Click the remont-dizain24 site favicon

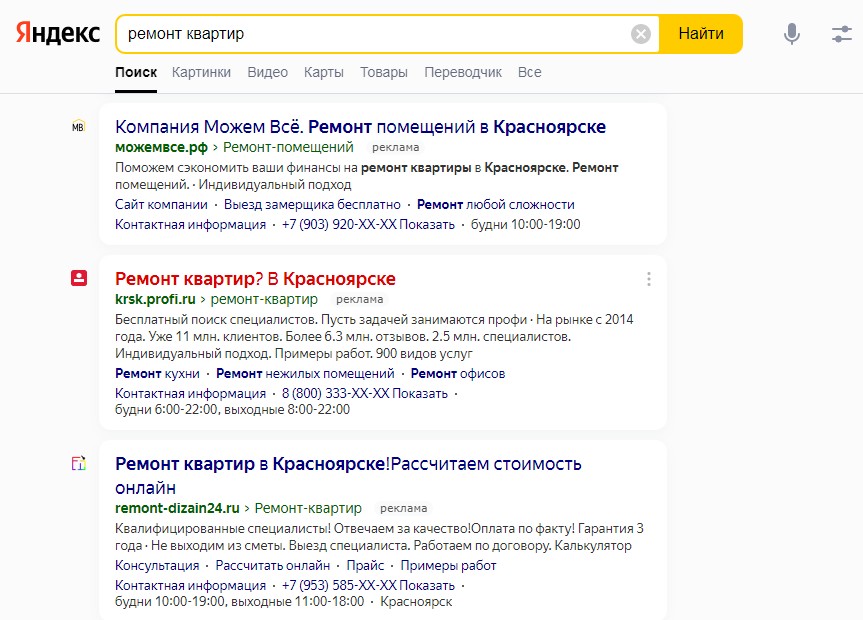click(79, 464)
